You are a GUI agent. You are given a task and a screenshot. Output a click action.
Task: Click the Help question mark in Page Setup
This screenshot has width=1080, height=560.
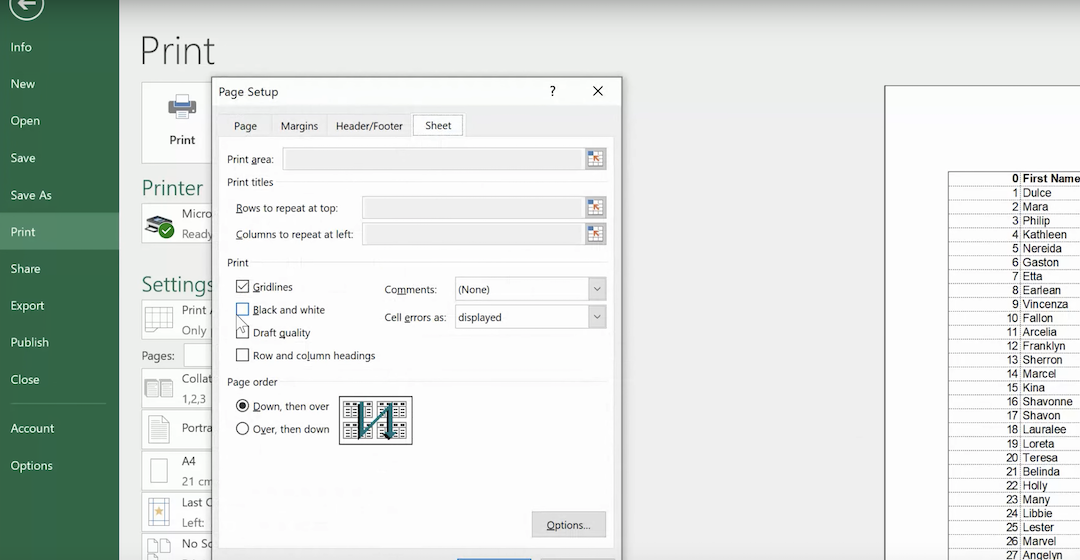tap(553, 91)
